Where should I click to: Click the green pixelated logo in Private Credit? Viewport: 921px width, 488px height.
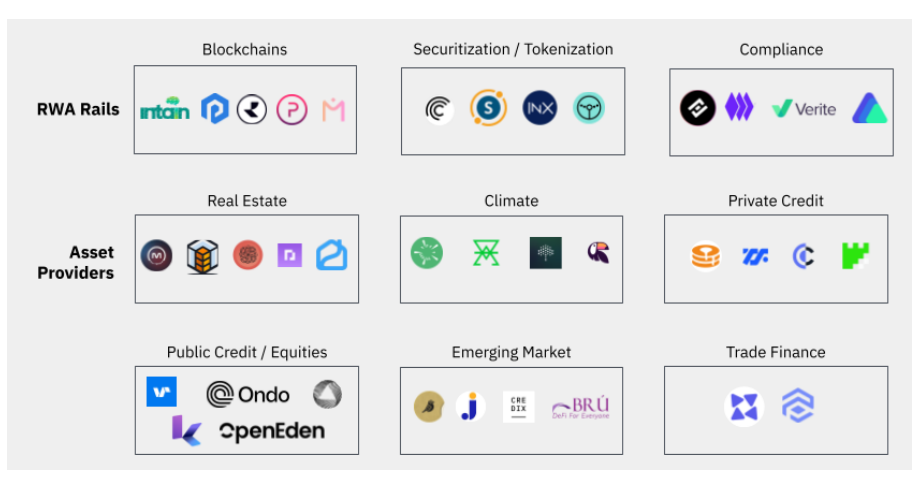[855, 256]
